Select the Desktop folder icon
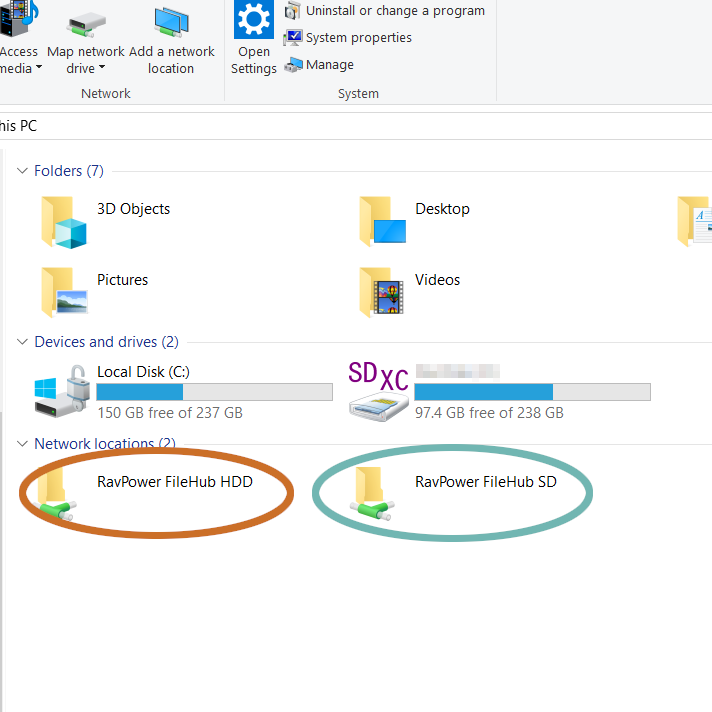The width and height of the screenshot is (712, 712). [x=382, y=222]
